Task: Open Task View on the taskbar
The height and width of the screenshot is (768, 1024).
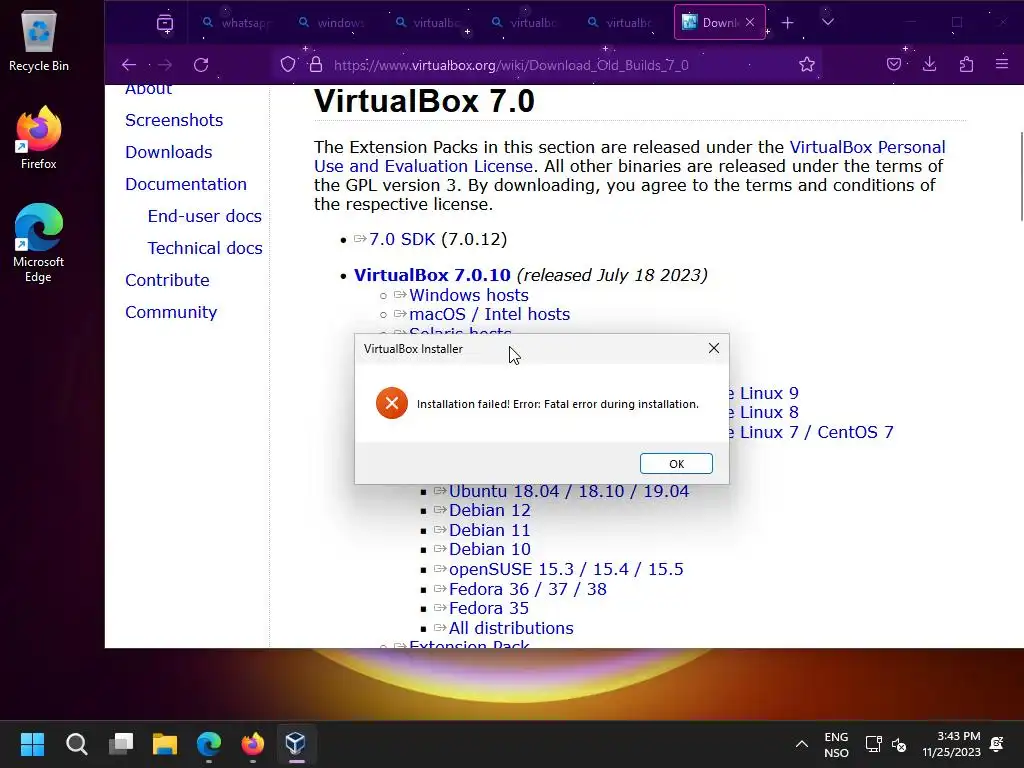Action: click(121, 744)
